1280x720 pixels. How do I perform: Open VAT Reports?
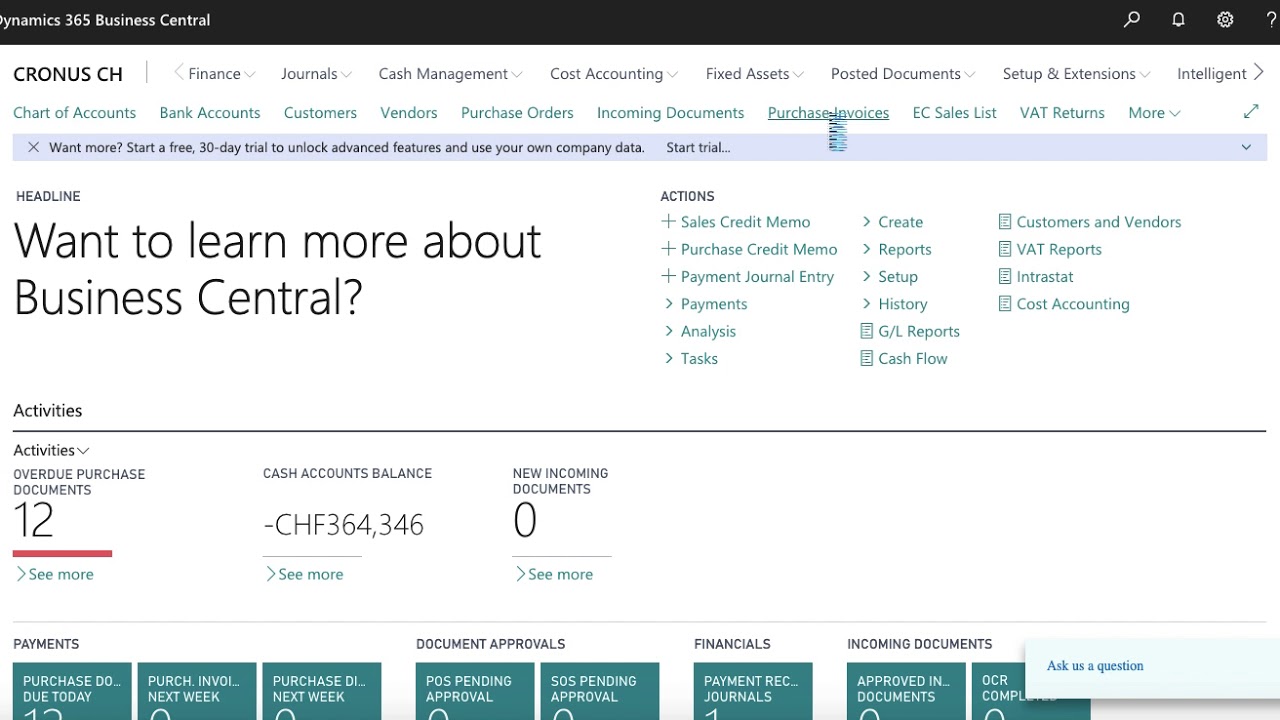[x=1050, y=249]
